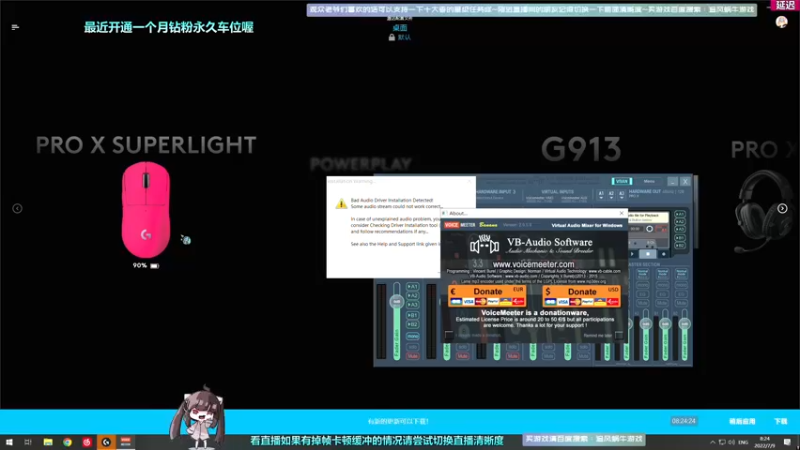The height and width of the screenshot is (450, 800).
Task: Click the first strip Fader Gain knob
Action: 396,302
